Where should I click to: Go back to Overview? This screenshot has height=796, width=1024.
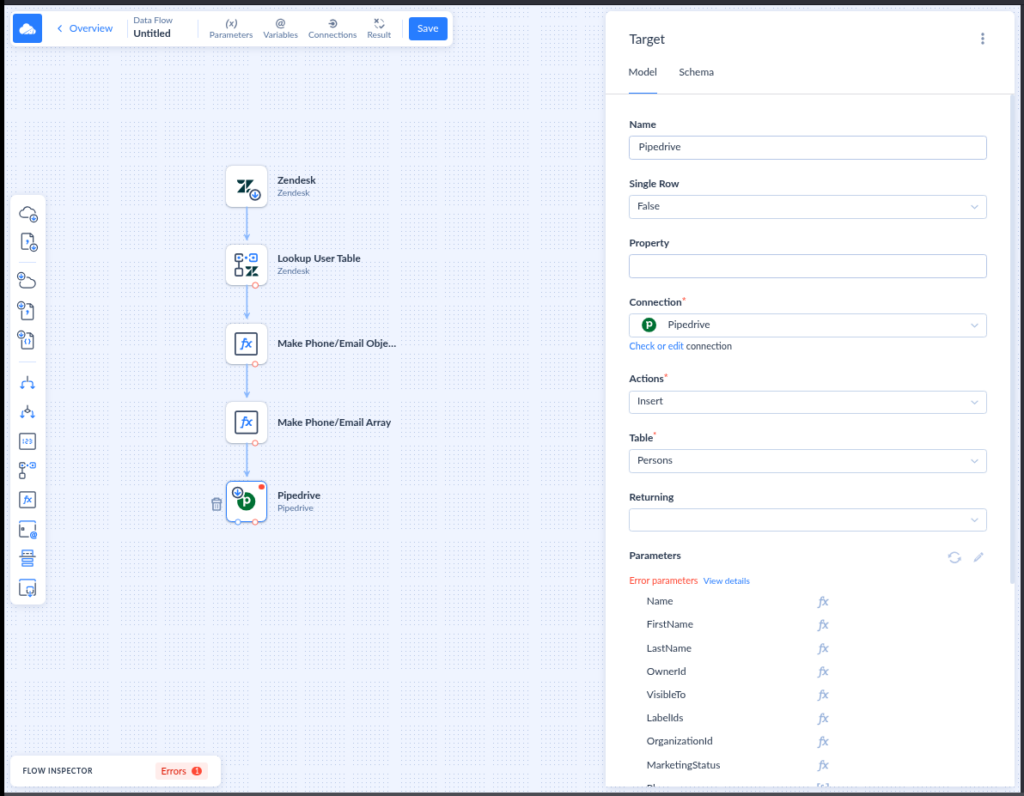click(85, 29)
